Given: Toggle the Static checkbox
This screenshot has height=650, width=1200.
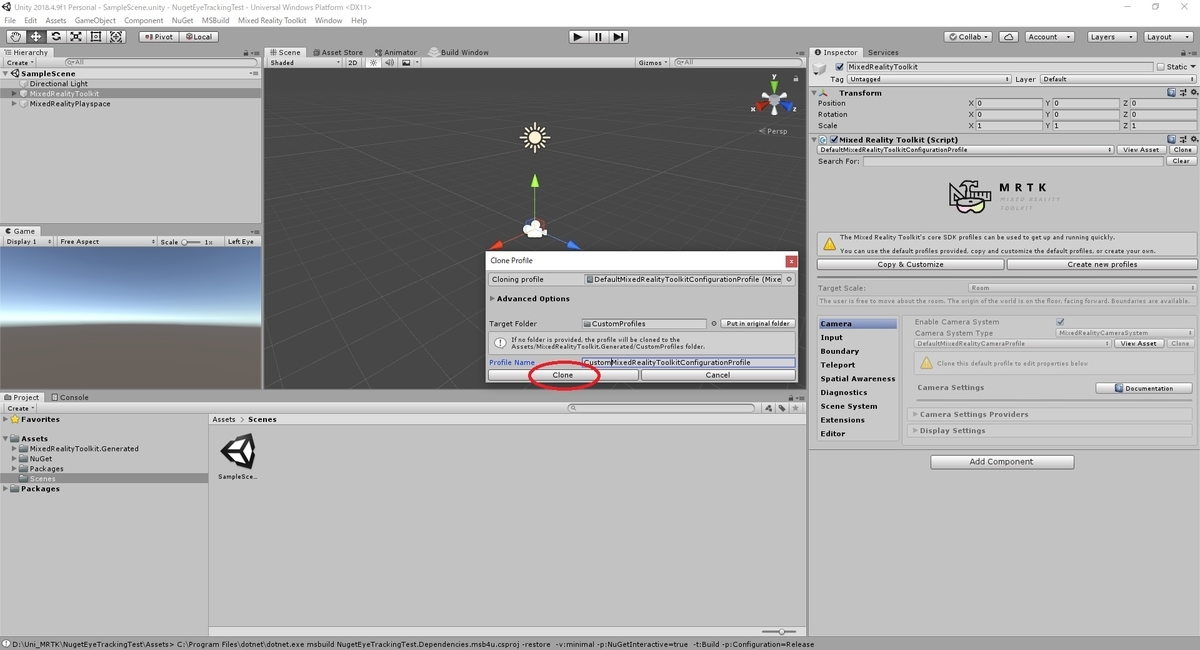Looking at the screenshot, I should [1161, 67].
